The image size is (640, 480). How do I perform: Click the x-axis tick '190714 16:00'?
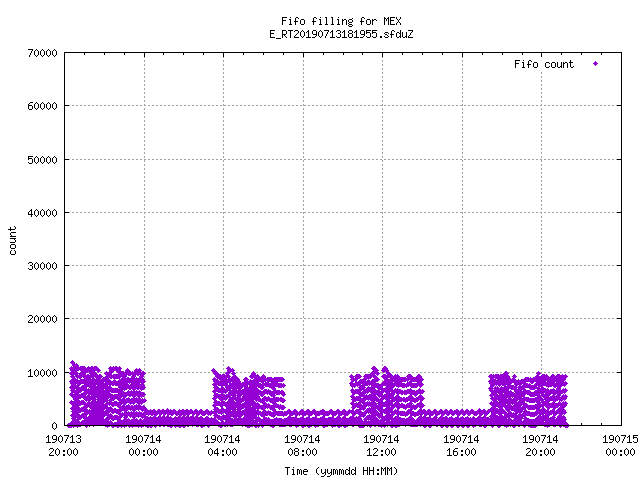pos(462,446)
